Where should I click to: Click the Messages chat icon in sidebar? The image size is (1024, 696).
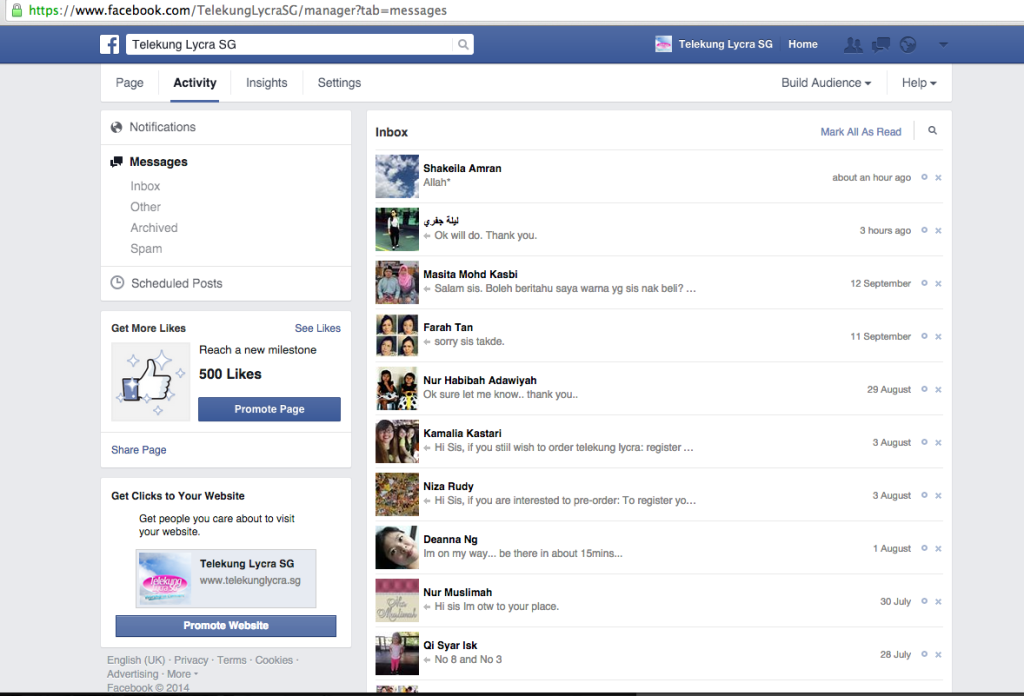coord(116,161)
